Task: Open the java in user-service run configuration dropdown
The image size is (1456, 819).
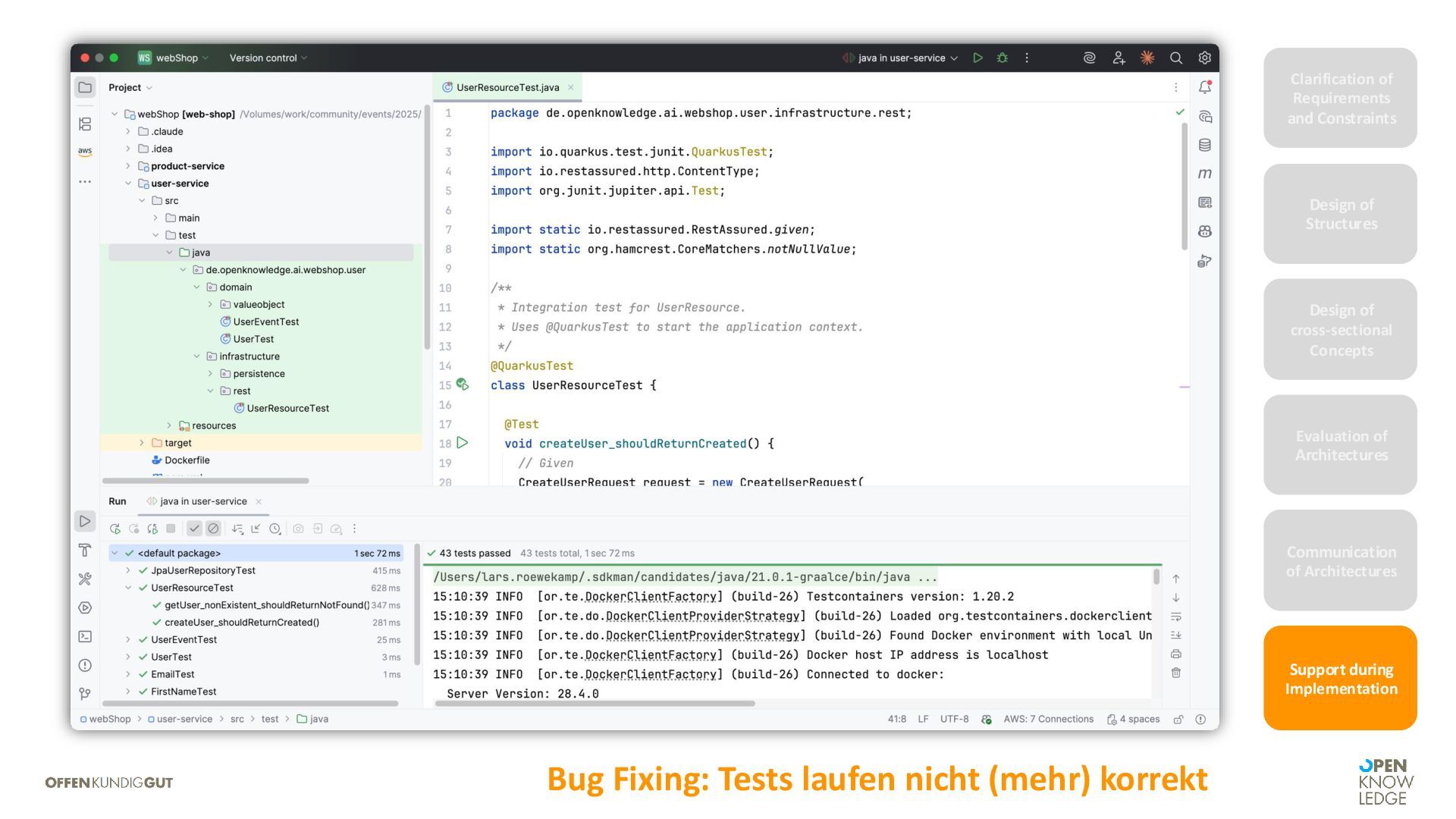Action: [901, 58]
